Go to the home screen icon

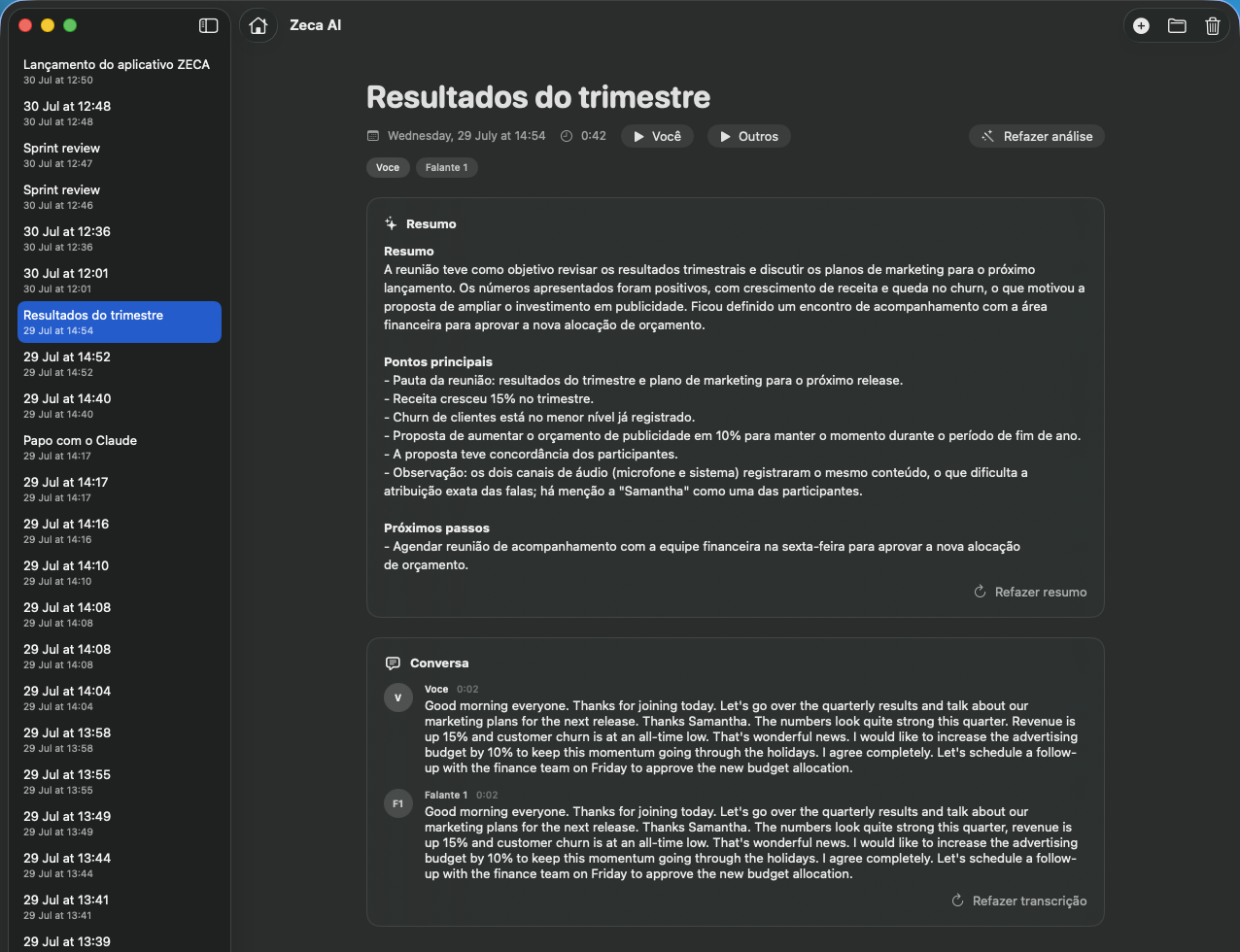(x=258, y=26)
